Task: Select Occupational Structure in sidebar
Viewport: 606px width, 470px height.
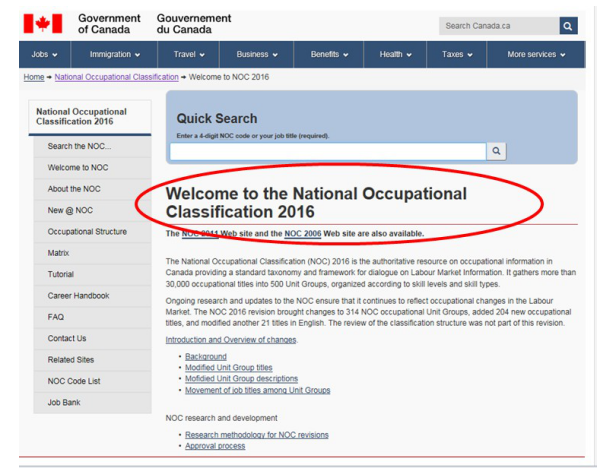Action: pos(92,232)
